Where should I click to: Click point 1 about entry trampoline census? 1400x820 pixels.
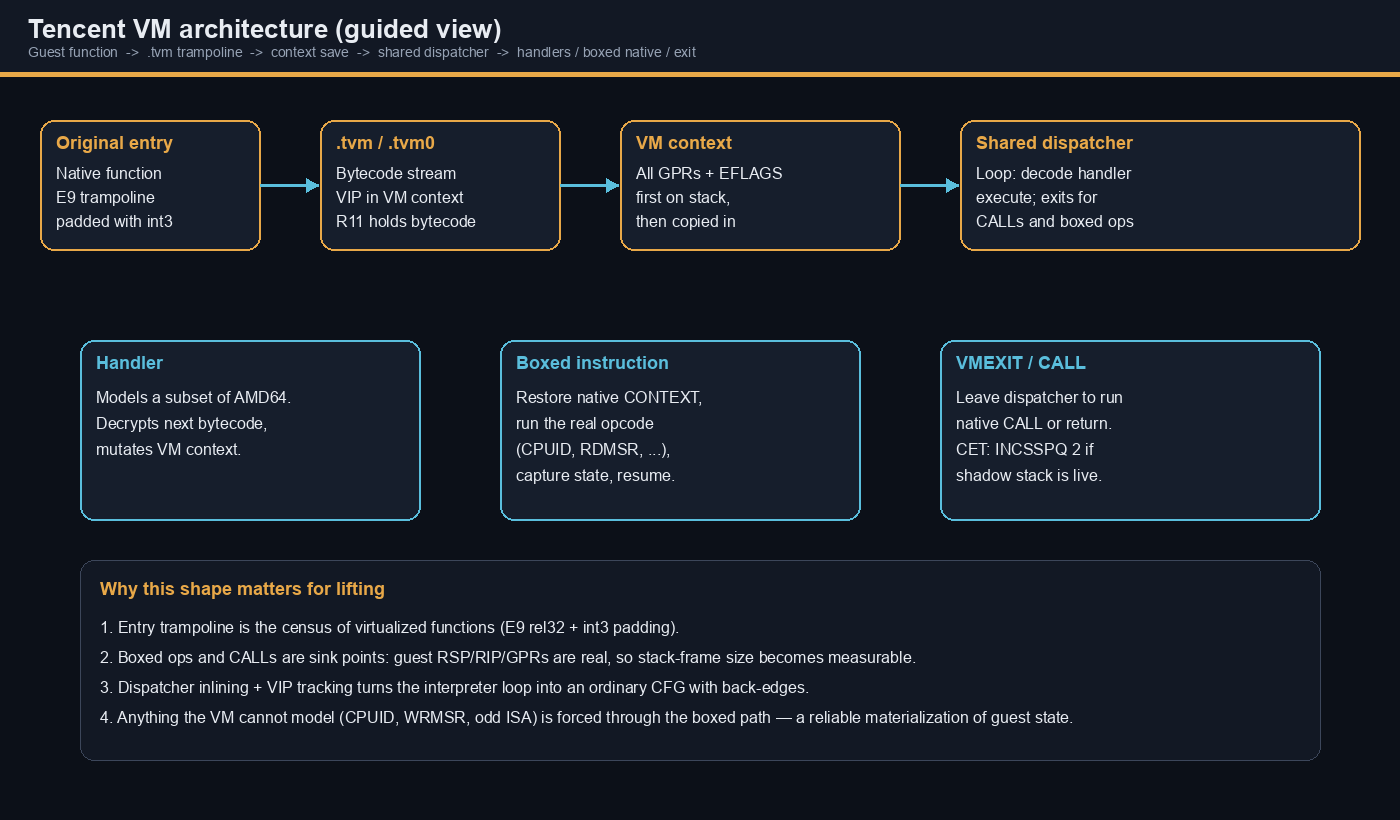(x=390, y=628)
